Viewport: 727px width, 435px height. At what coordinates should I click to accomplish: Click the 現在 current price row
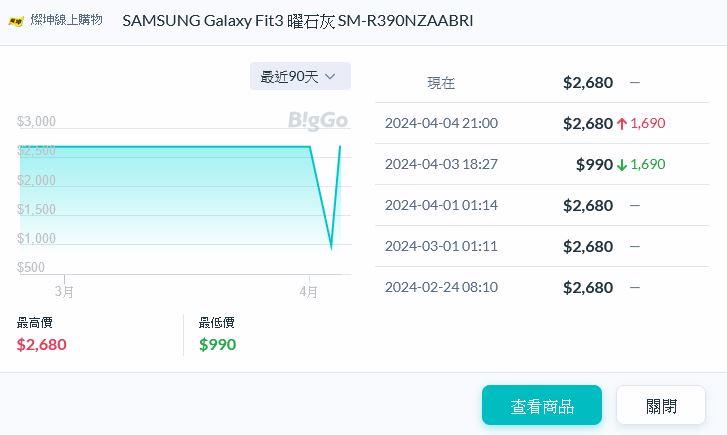441,83
